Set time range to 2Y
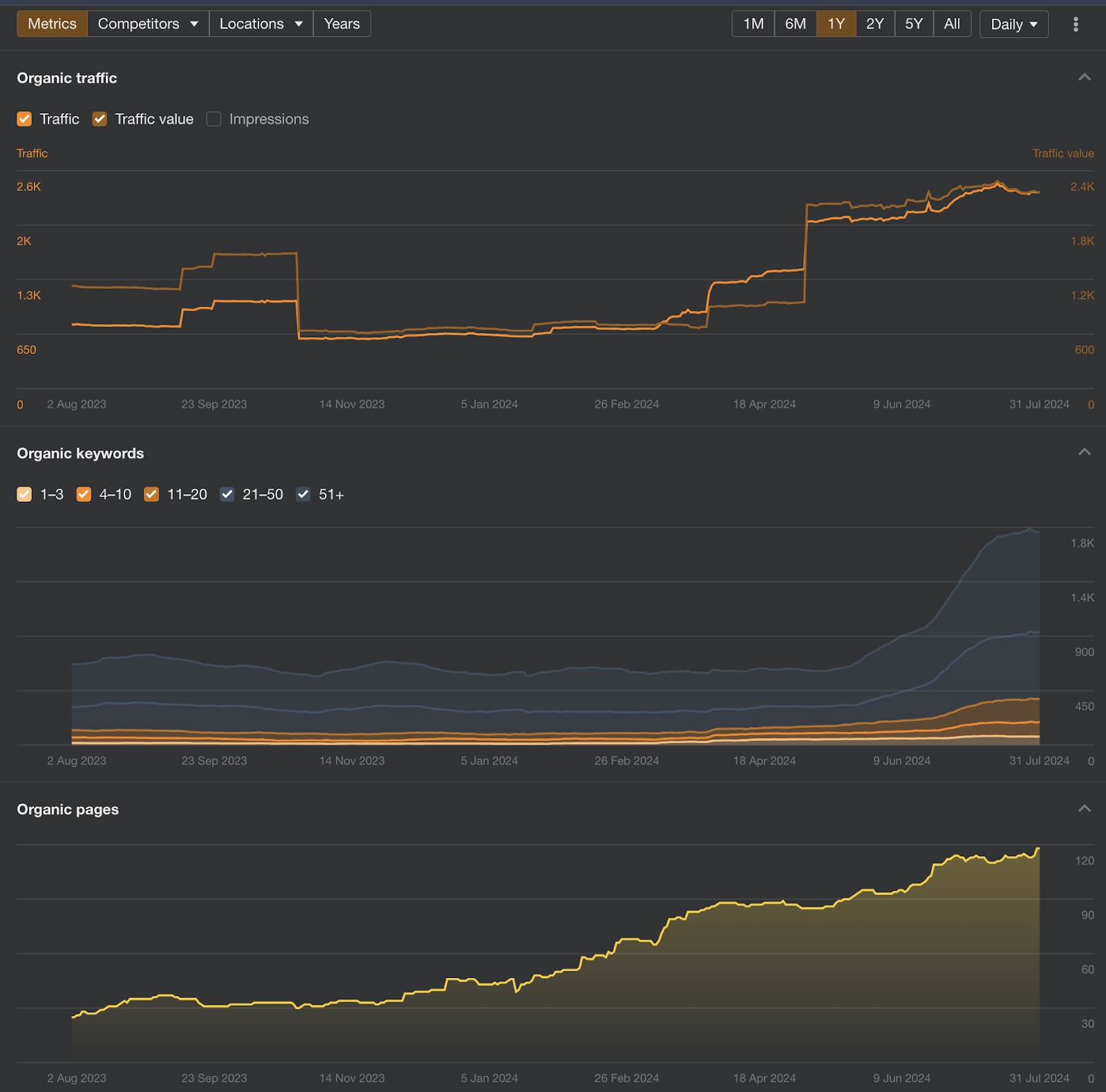The height and width of the screenshot is (1092, 1106). (x=875, y=23)
